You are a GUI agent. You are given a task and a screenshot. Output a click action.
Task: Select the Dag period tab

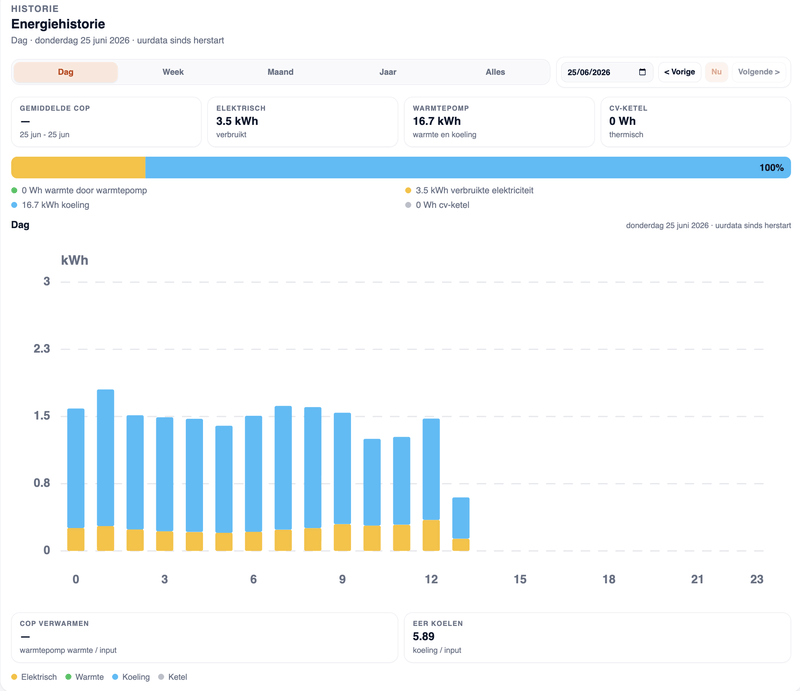(x=65, y=72)
